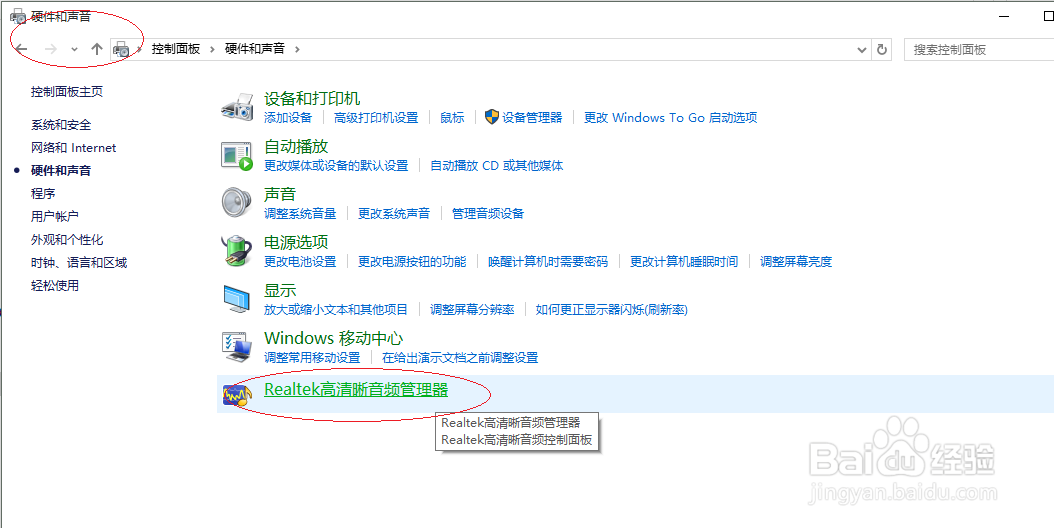The height and width of the screenshot is (528, 1054).
Task: Click 调整屏幕亮度 link
Action: coord(796,262)
